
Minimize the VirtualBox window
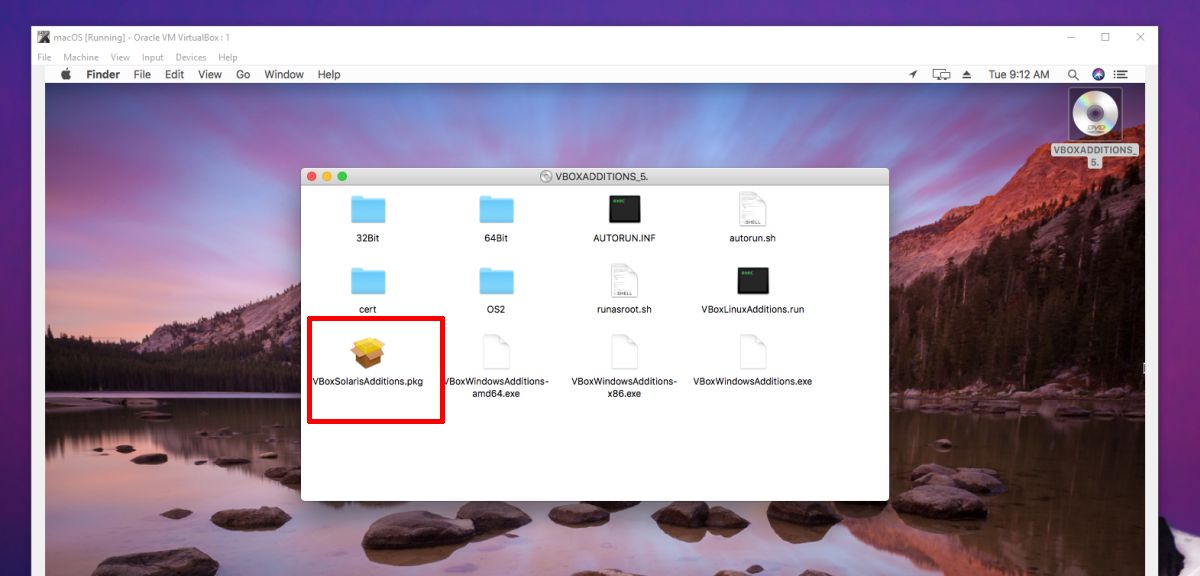[1071, 37]
